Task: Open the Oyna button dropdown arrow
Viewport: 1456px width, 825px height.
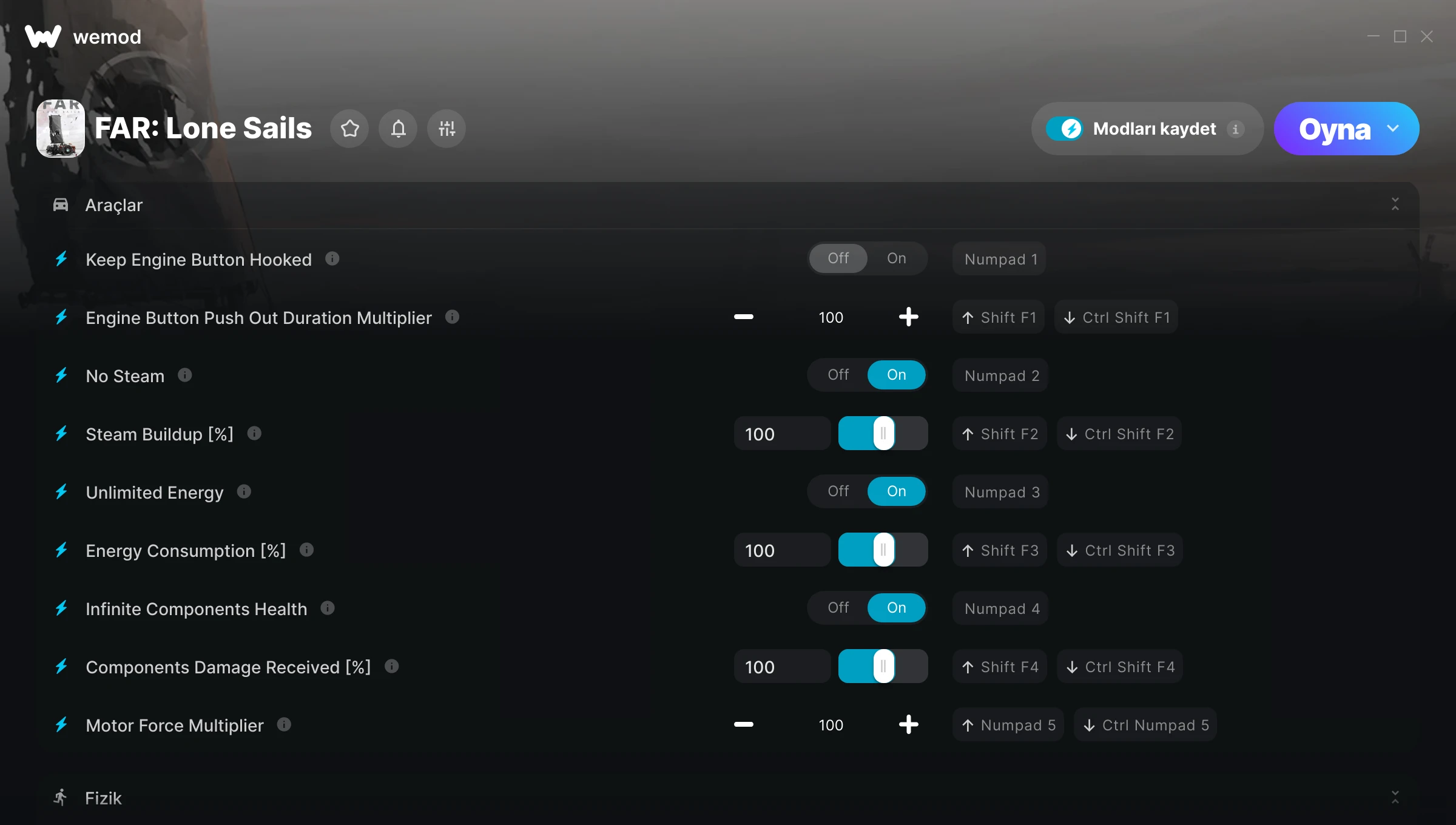Action: pyautogui.click(x=1394, y=129)
